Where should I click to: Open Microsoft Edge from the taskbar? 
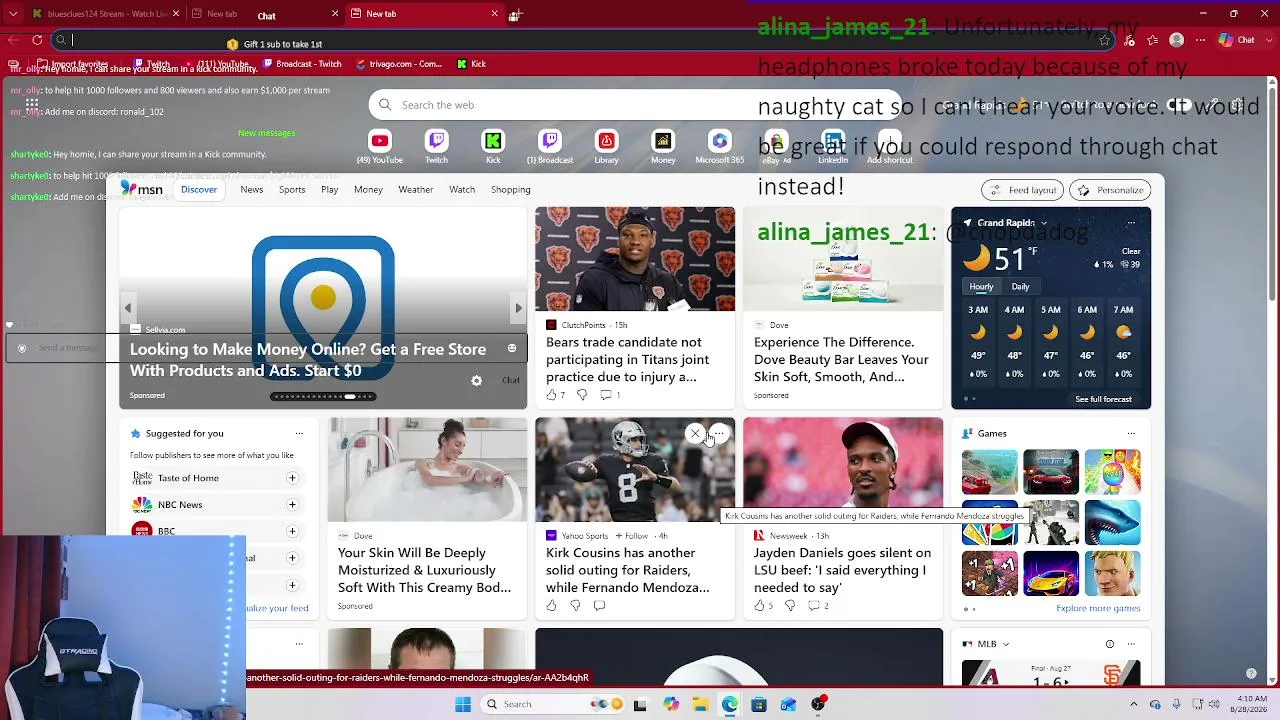coord(730,704)
